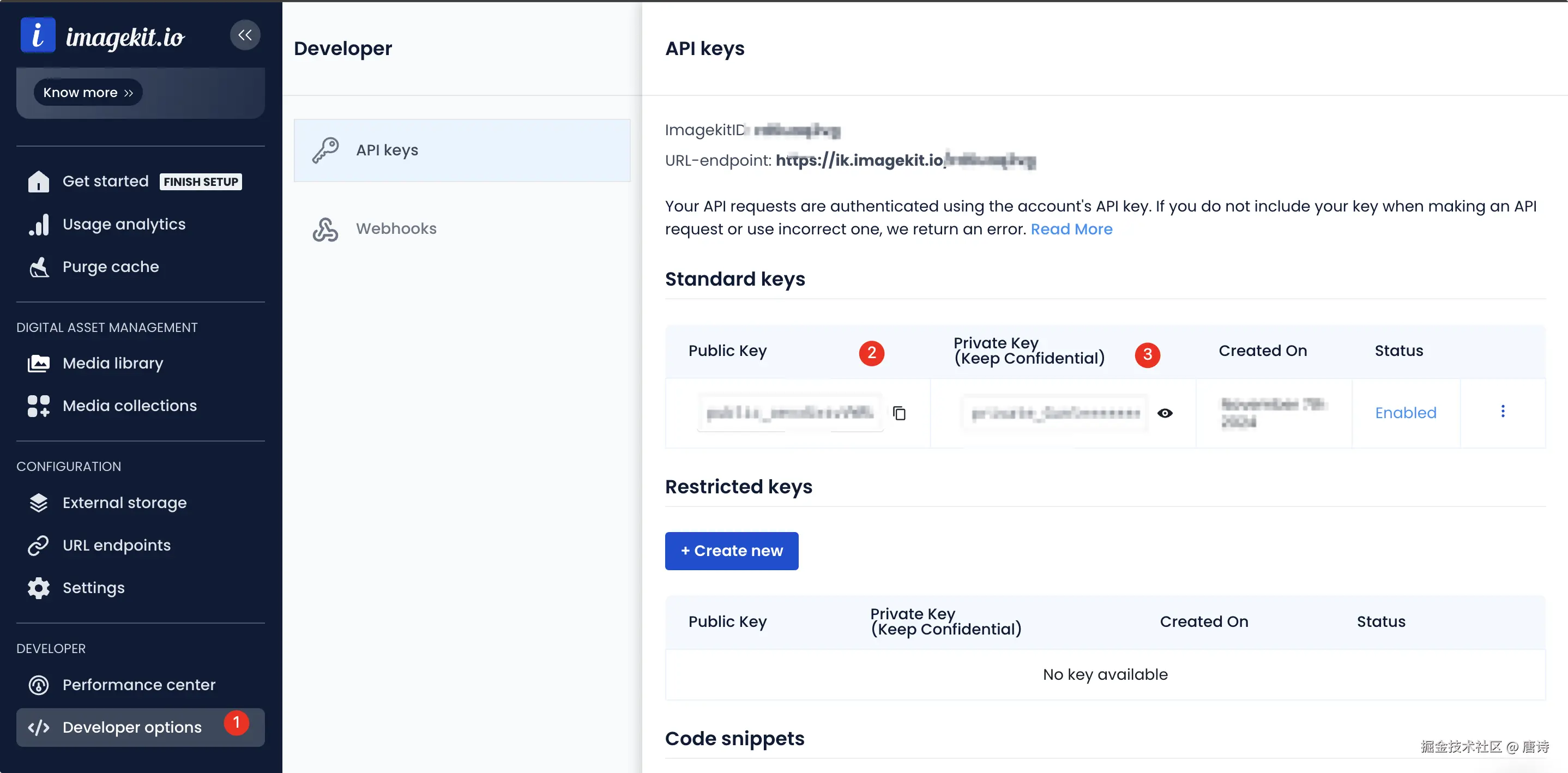This screenshot has width=1568, height=773.
Task: Click the blurred public key field
Action: coord(789,413)
